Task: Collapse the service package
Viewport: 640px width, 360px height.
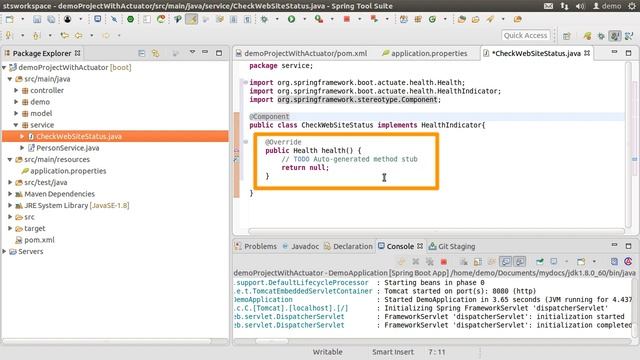Action: click(x=16, y=124)
